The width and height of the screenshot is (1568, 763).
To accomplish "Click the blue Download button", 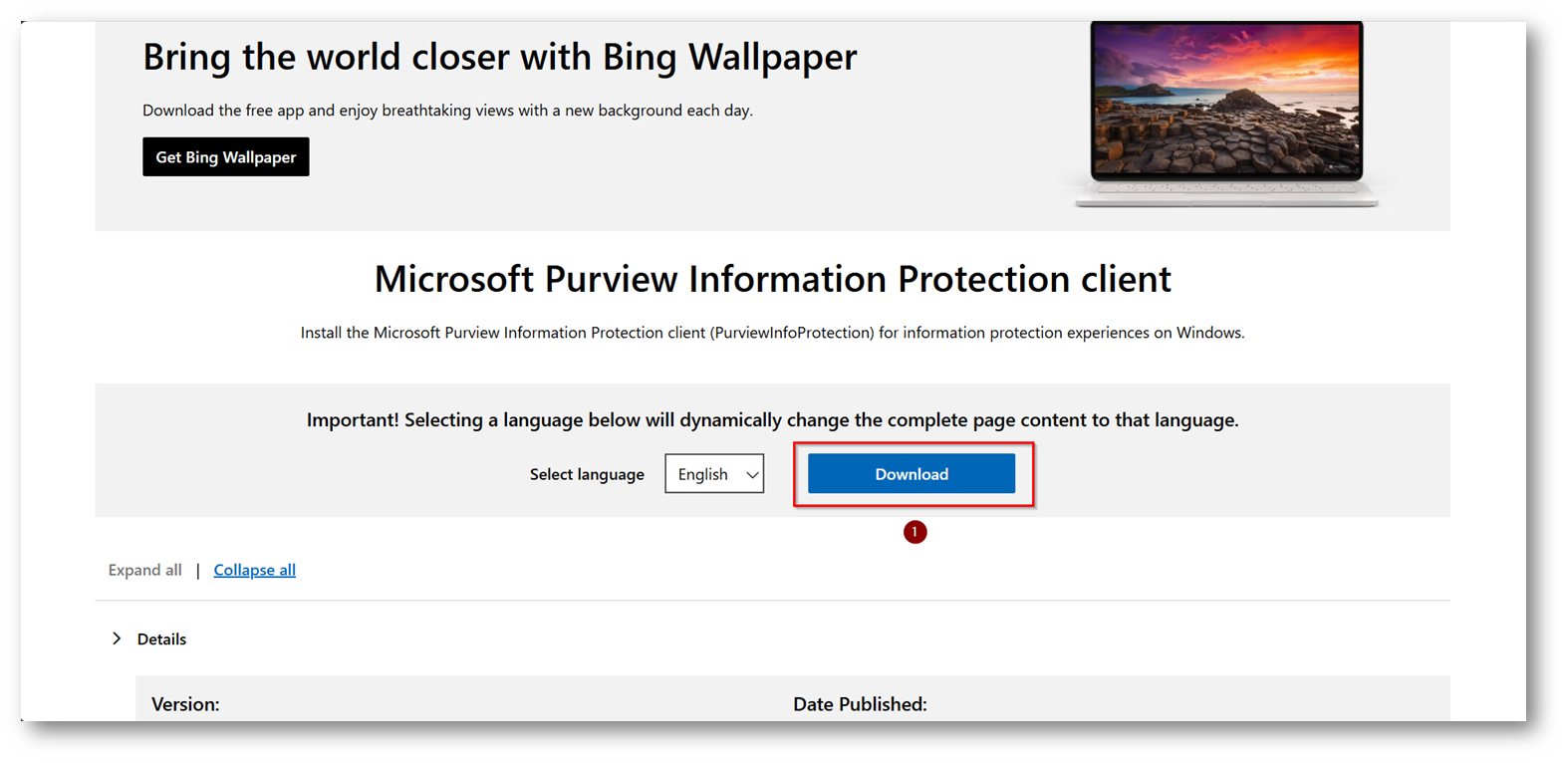I will tap(912, 474).
